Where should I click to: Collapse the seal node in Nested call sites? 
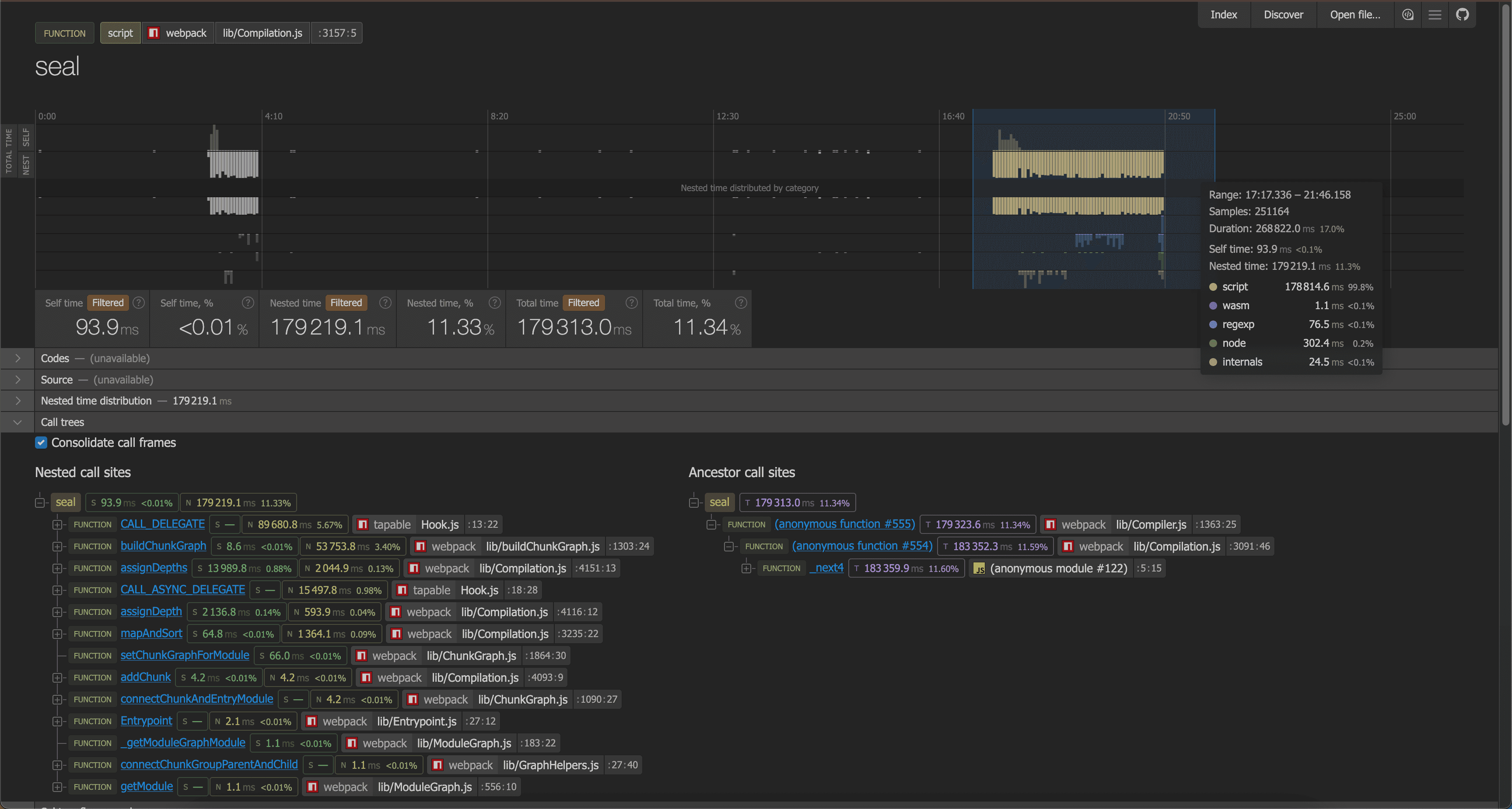(40, 503)
